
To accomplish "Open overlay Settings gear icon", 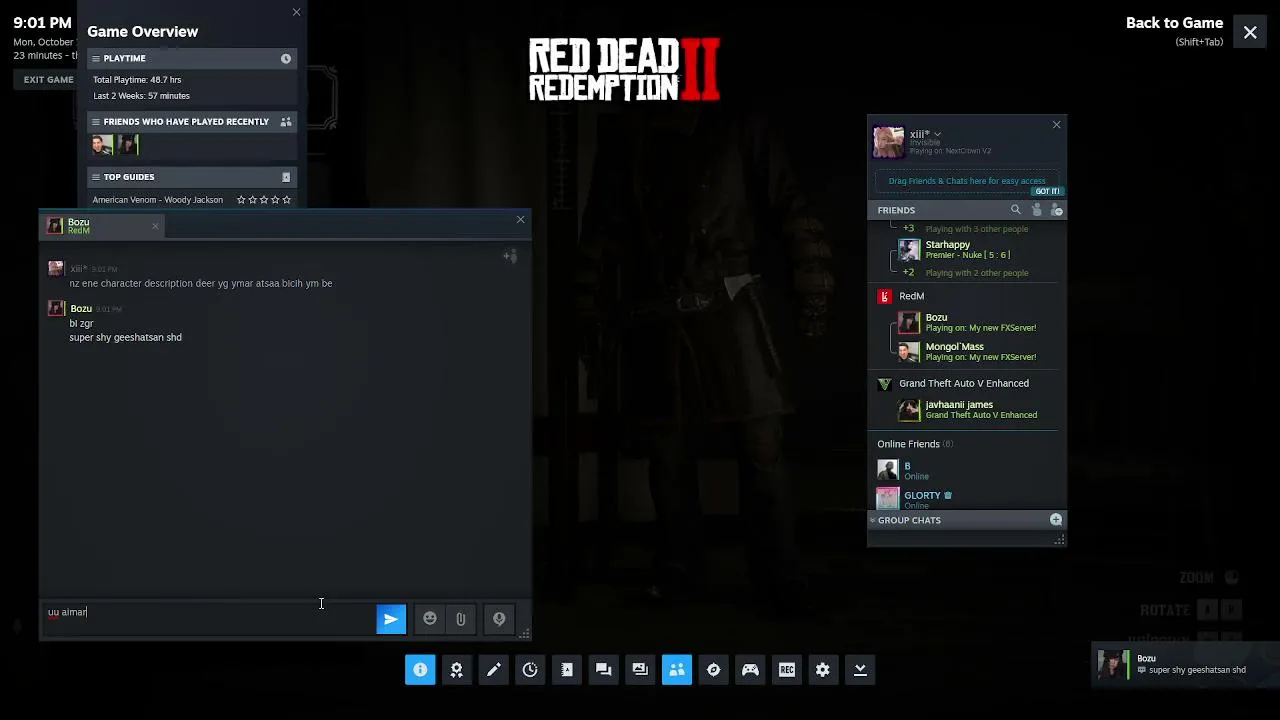I will tap(823, 670).
